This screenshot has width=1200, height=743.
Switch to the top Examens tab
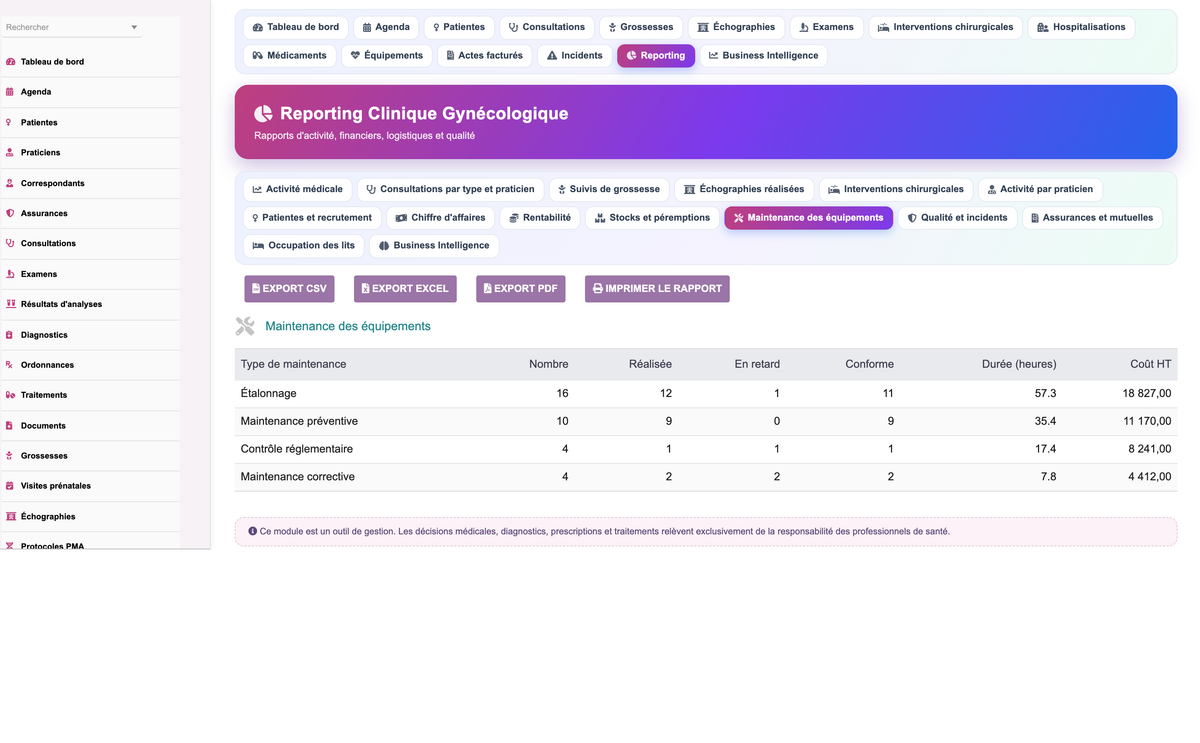pos(826,27)
